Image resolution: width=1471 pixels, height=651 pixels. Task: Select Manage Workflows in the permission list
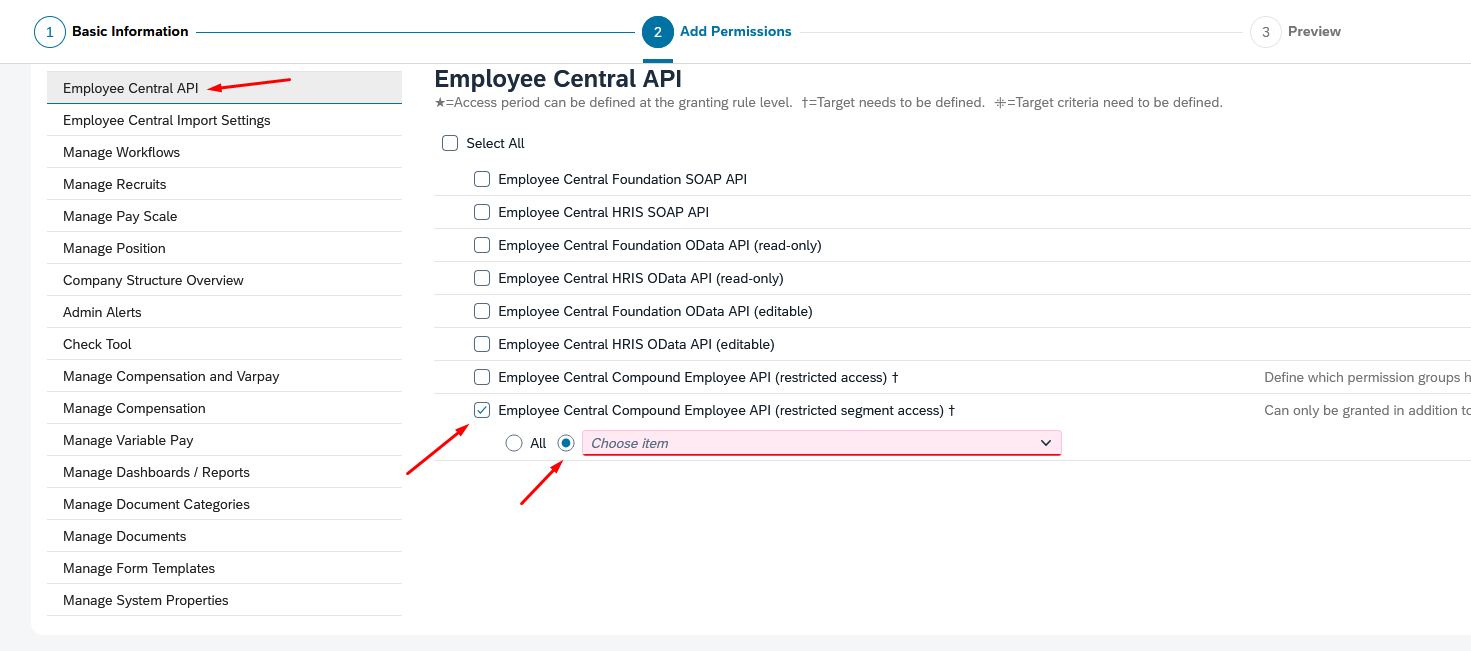[122, 152]
